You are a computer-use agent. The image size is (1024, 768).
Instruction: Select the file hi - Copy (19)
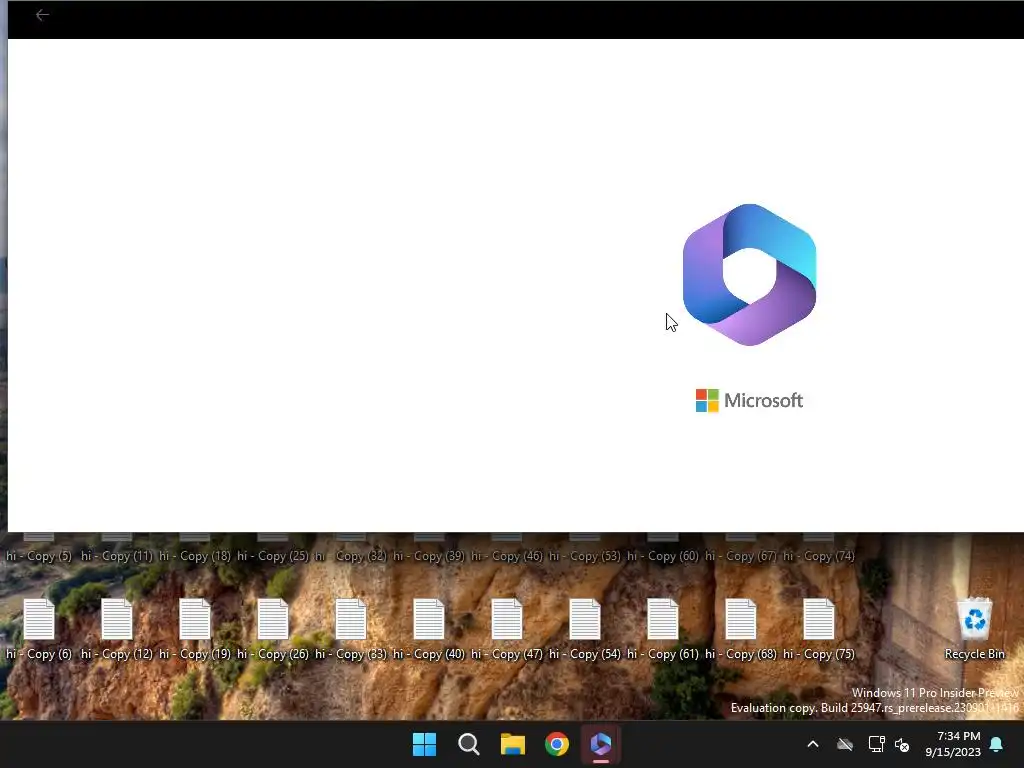click(195, 629)
